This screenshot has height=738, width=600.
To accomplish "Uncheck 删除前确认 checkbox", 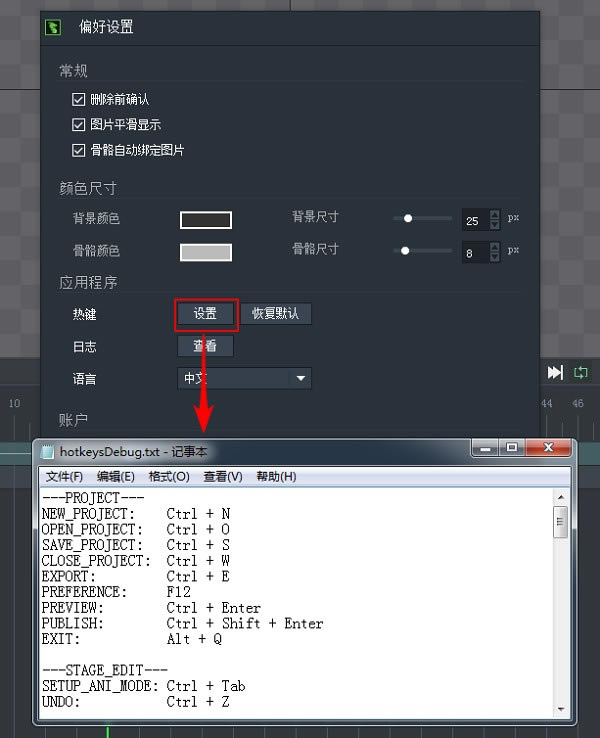I will click(79, 100).
